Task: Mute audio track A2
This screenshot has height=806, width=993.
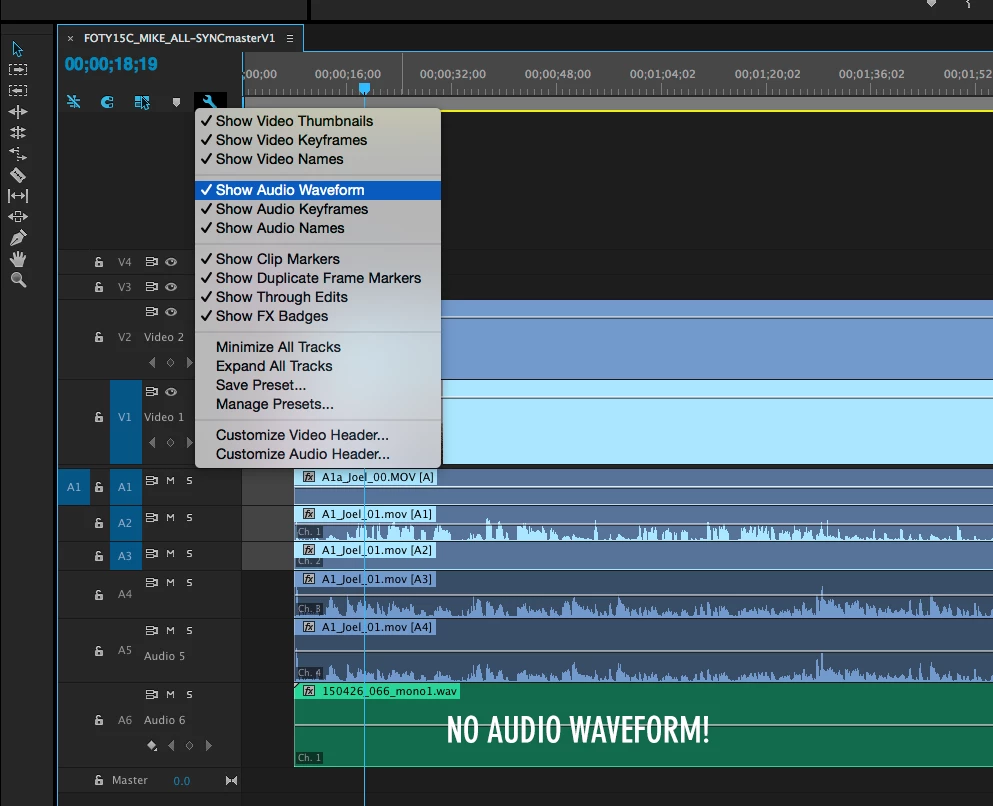Action: point(170,517)
